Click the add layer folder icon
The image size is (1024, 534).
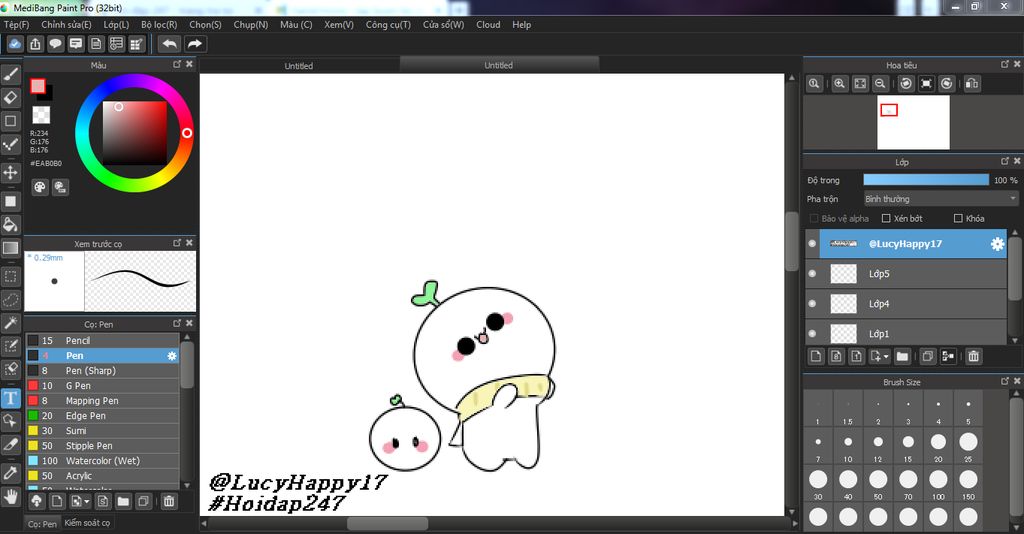902,356
